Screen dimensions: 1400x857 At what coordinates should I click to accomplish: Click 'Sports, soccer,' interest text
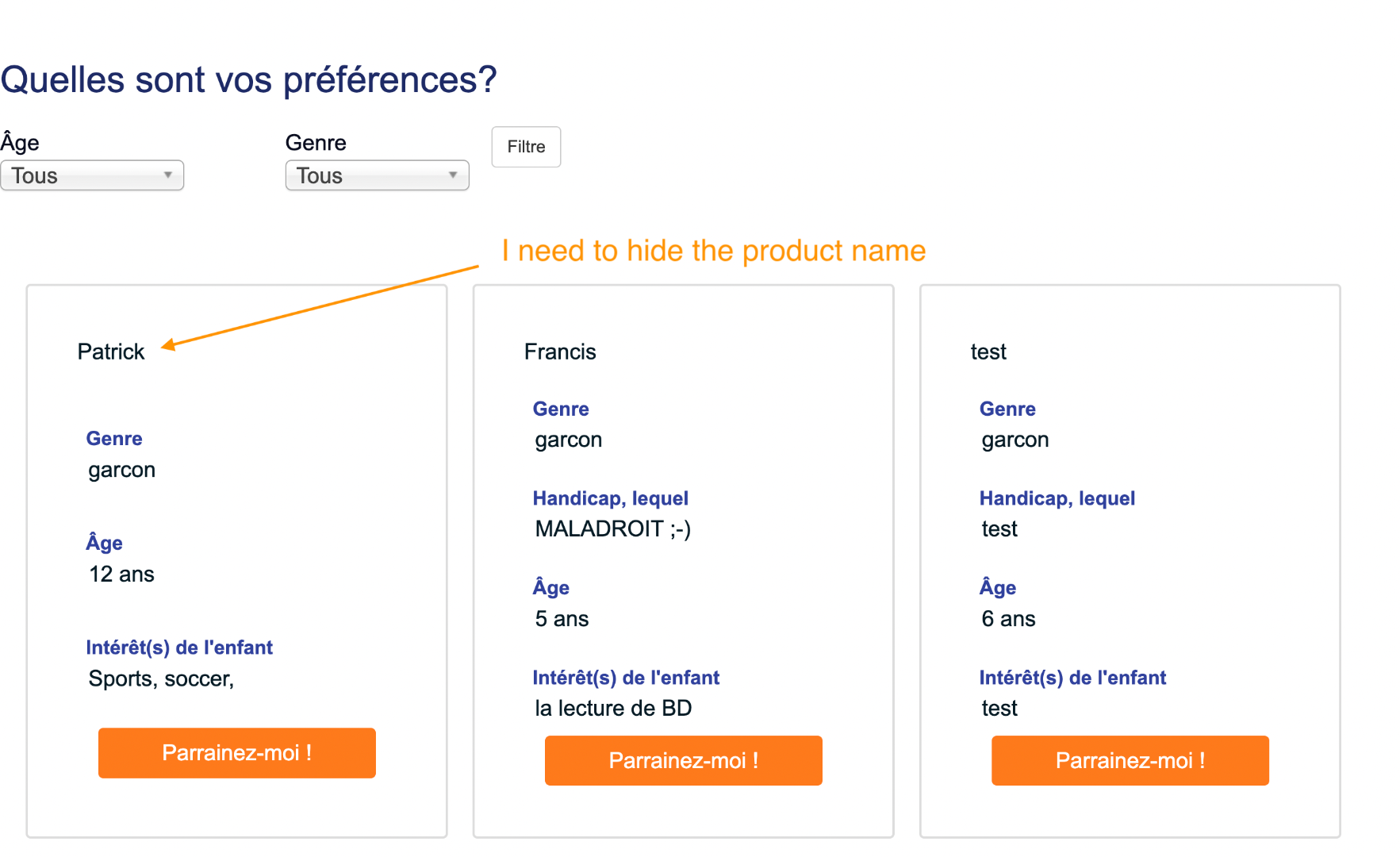tap(161, 678)
